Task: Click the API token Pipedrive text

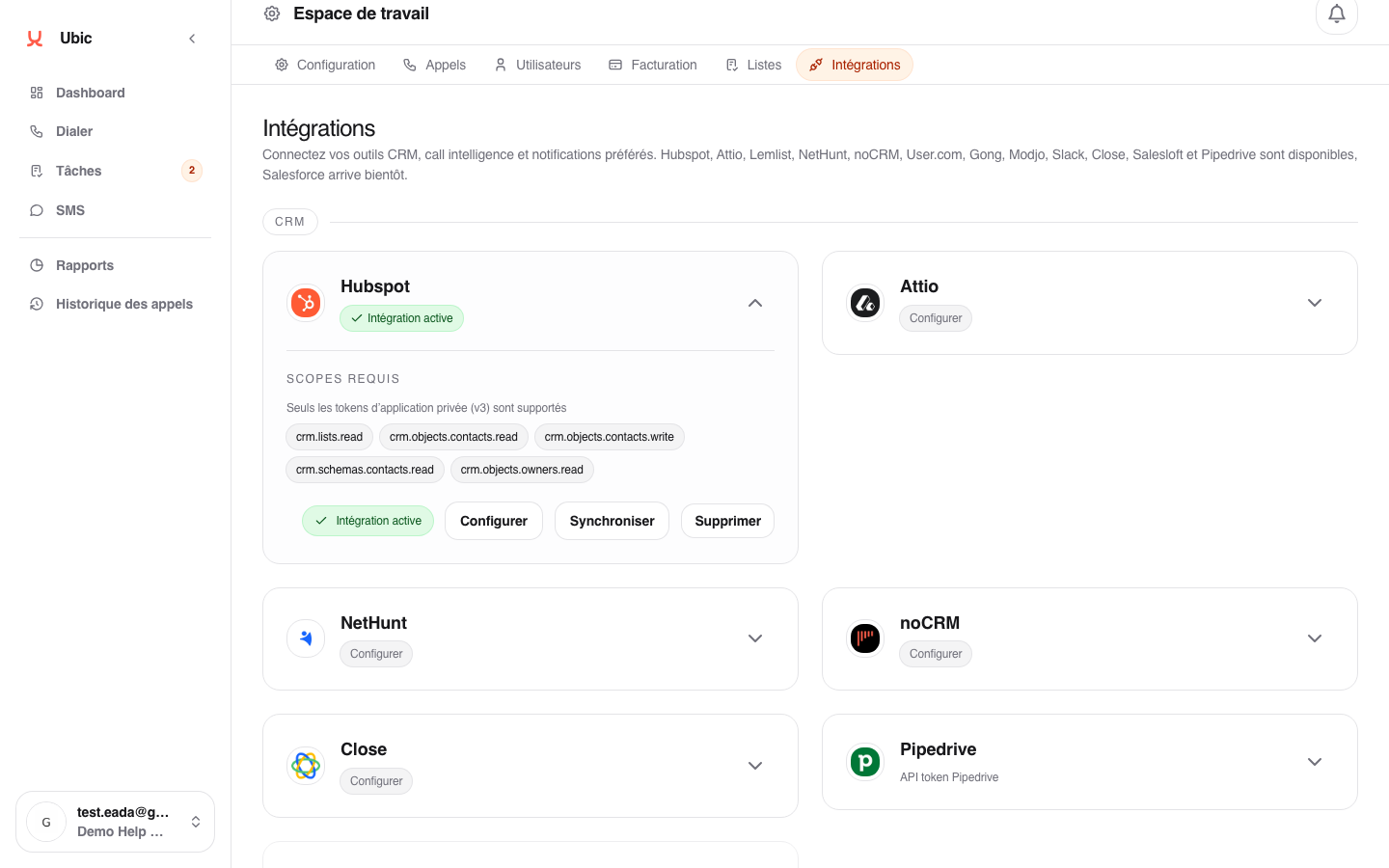Action: (949, 777)
